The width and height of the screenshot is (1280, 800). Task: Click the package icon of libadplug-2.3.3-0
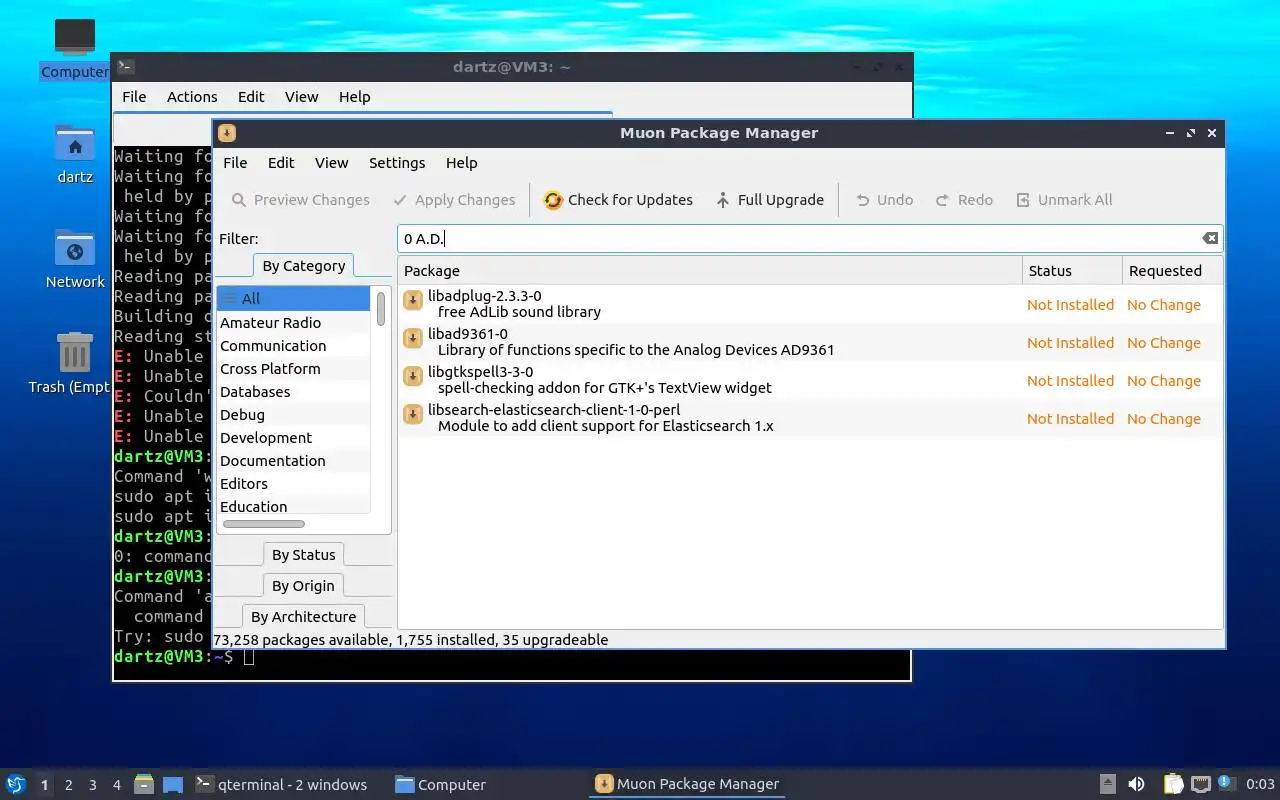point(412,301)
